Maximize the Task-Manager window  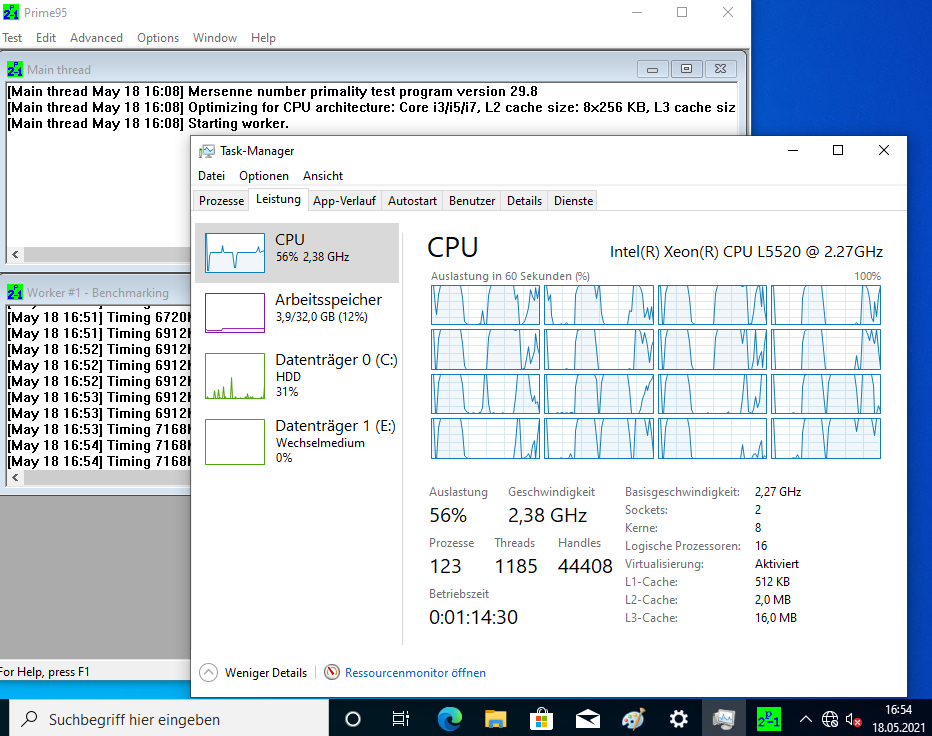pyautogui.click(x=837, y=150)
